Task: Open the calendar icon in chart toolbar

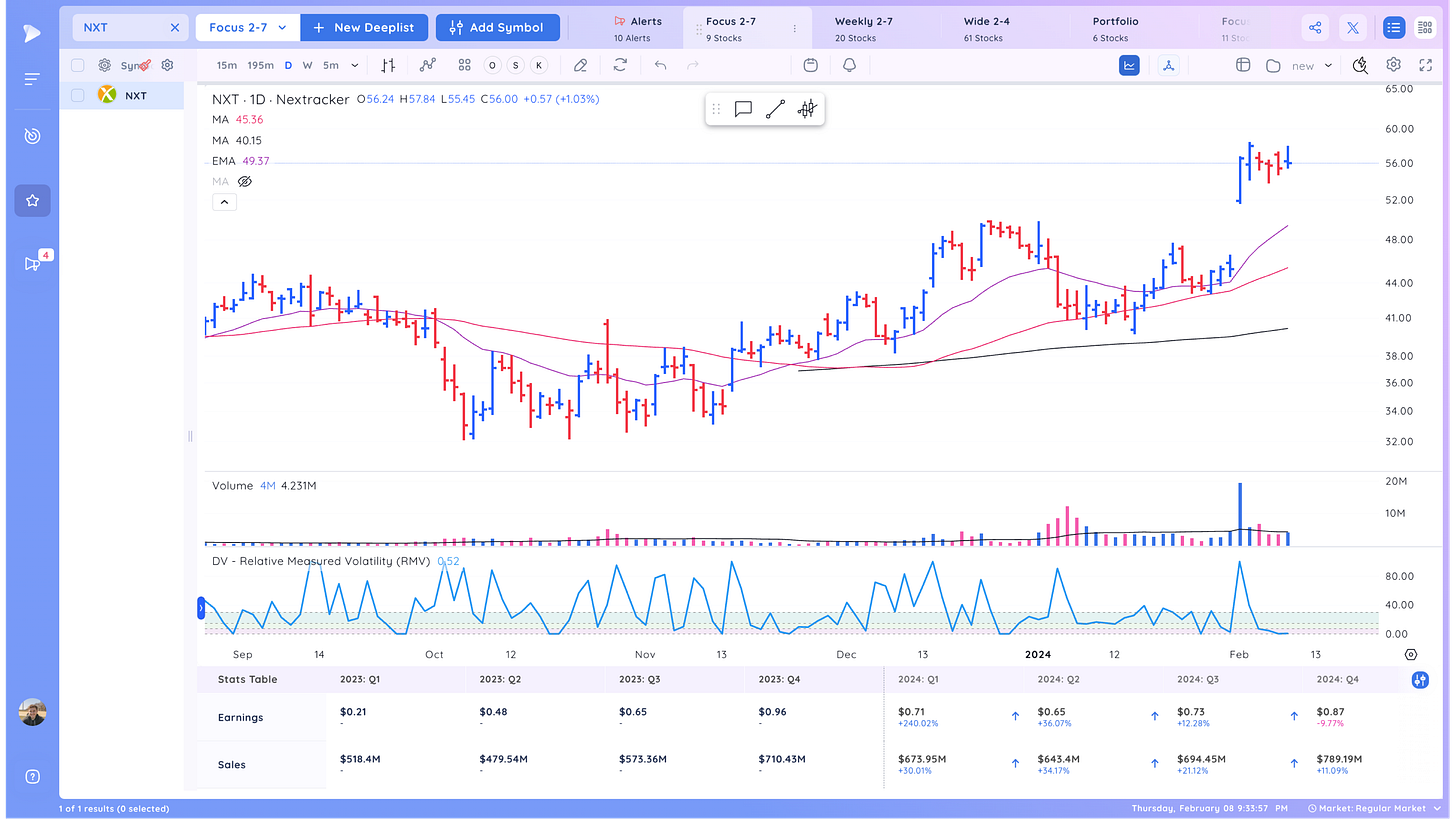Action: (x=811, y=65)
